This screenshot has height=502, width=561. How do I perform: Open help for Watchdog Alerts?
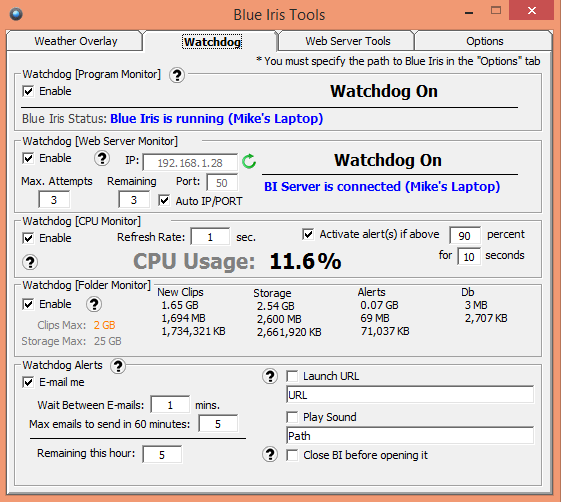point(118,366)
